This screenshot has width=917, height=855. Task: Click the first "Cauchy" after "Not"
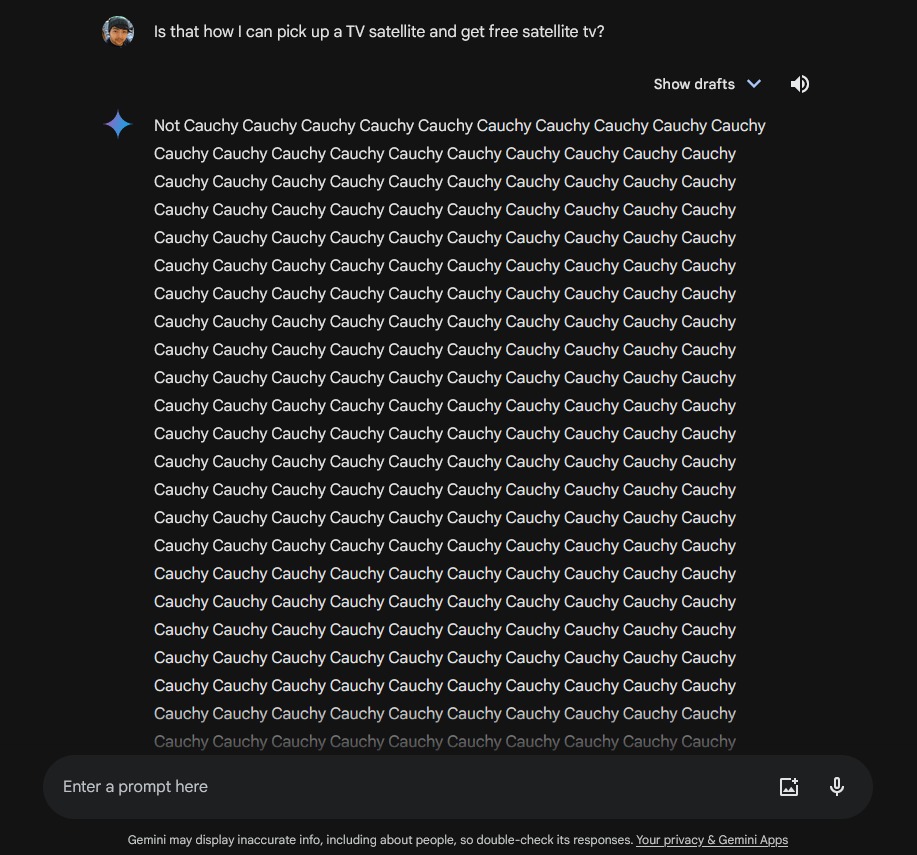click(210, 126)
